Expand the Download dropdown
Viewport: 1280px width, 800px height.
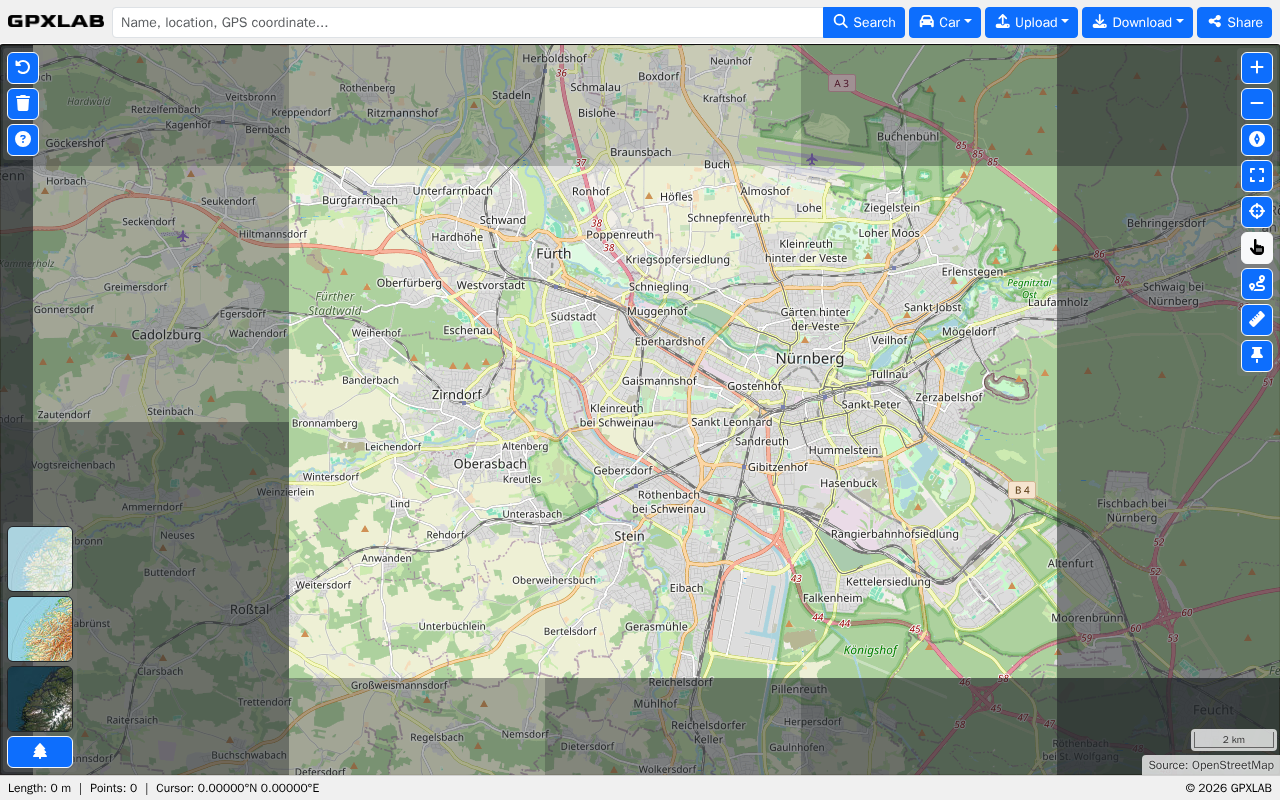1137,22
